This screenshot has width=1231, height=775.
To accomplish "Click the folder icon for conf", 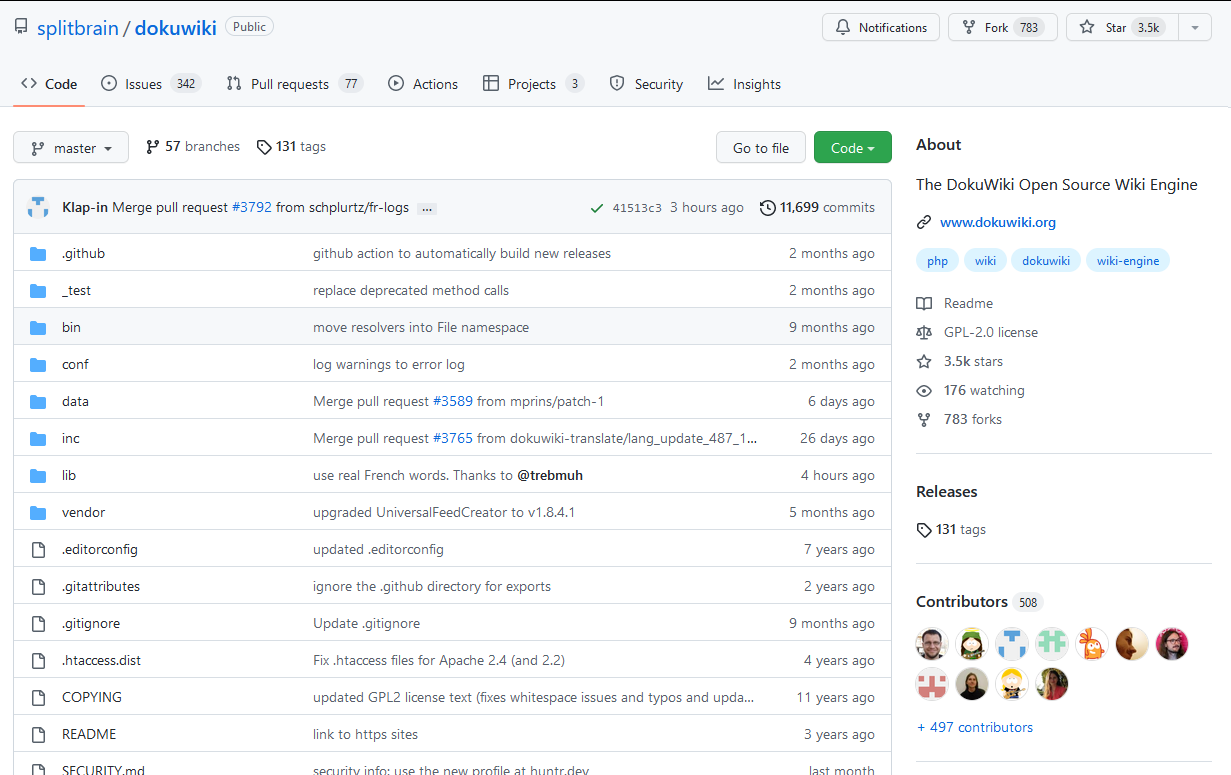I will click(38, 365).
